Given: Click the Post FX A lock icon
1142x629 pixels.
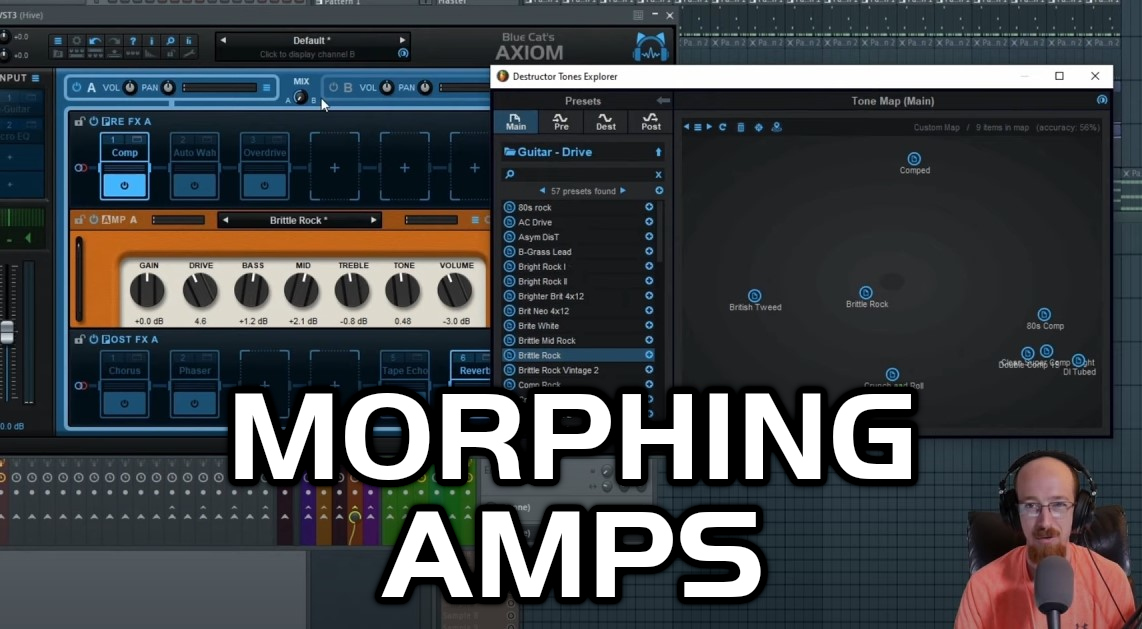Looking at the screenshot, I should pos(80,339).
